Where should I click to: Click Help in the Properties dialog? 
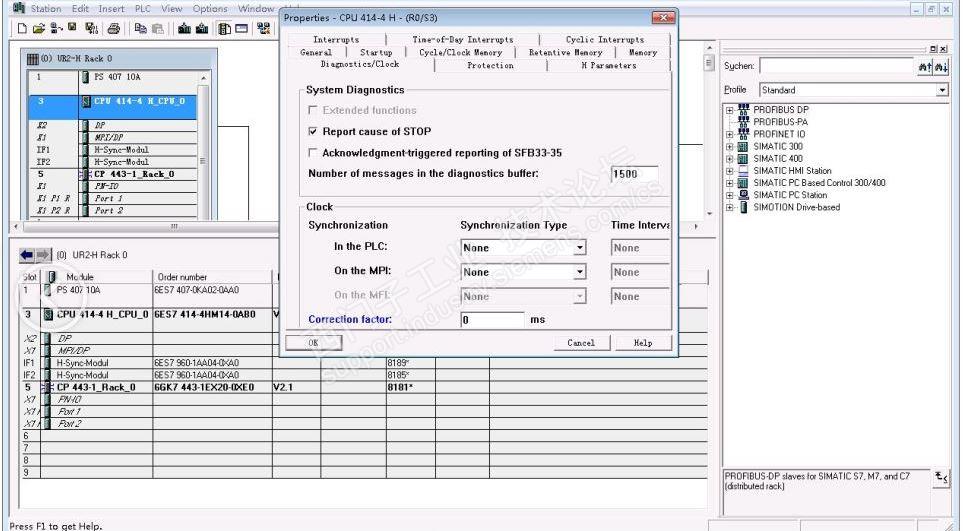643,343
